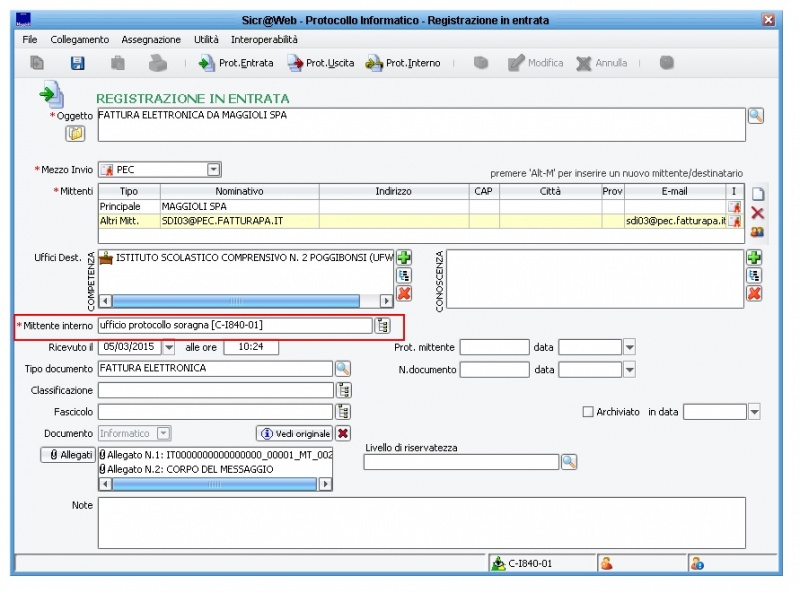
Task: Click the save floppy disk toolbar icon
Action: tap(77, 63)
